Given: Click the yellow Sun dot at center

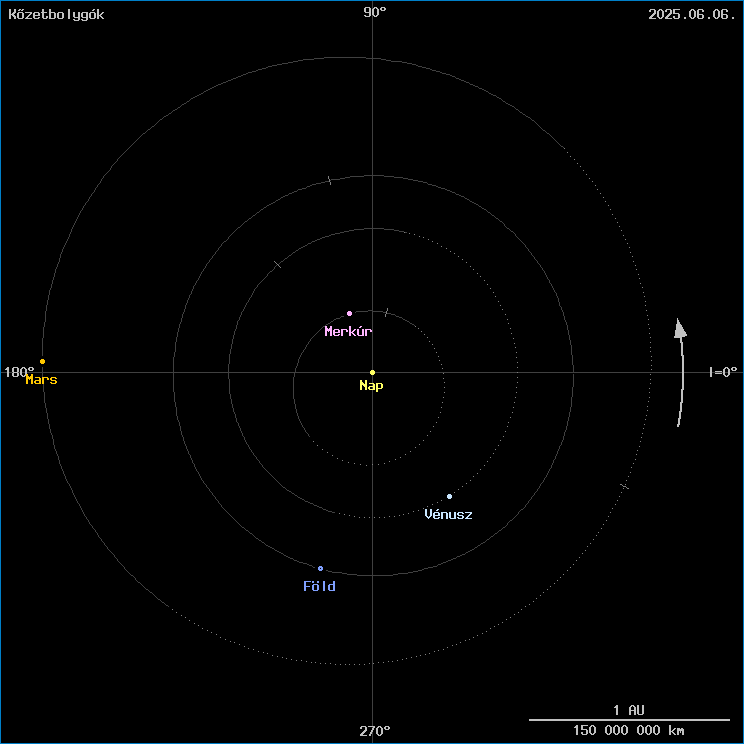Looking at the screenshot, I should coord(372,372).
